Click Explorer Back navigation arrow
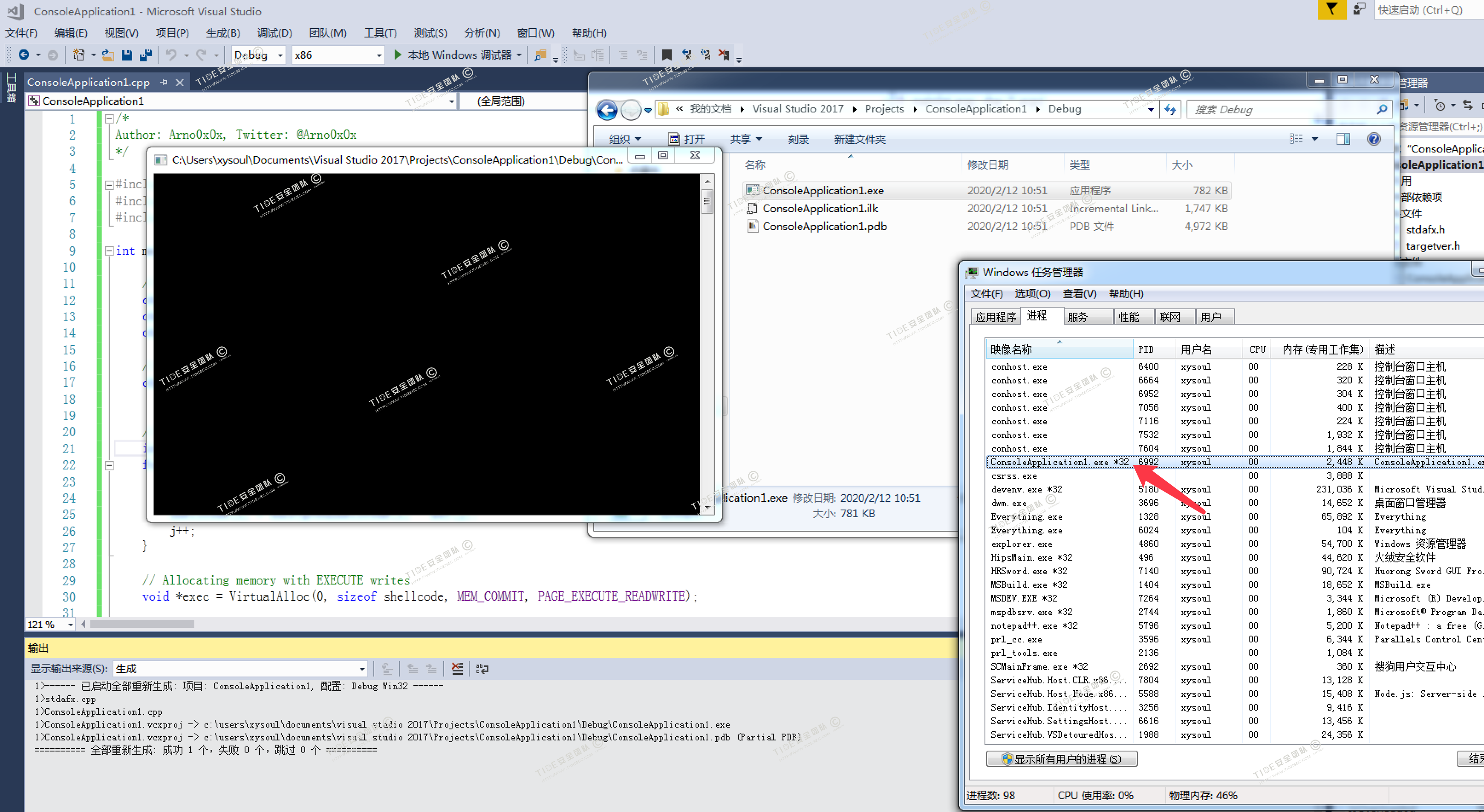 pyautogui.click(x=606, y=109)
